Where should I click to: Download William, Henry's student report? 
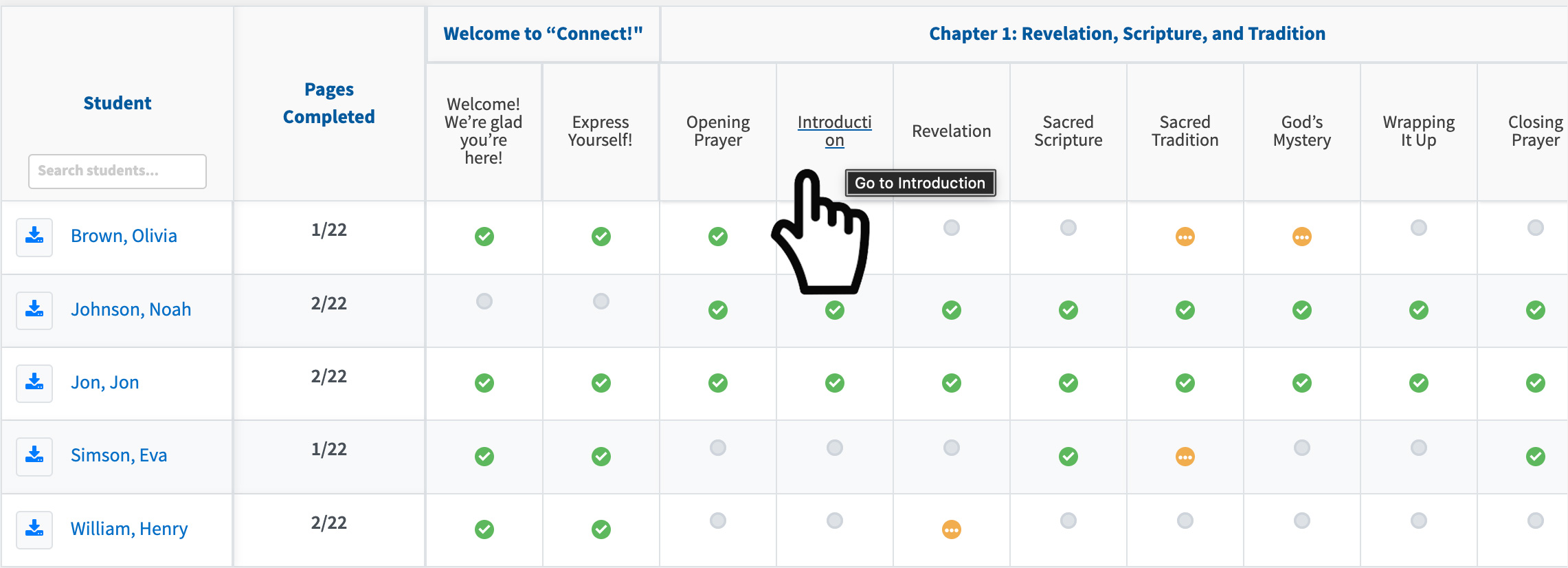coord(34,529)
